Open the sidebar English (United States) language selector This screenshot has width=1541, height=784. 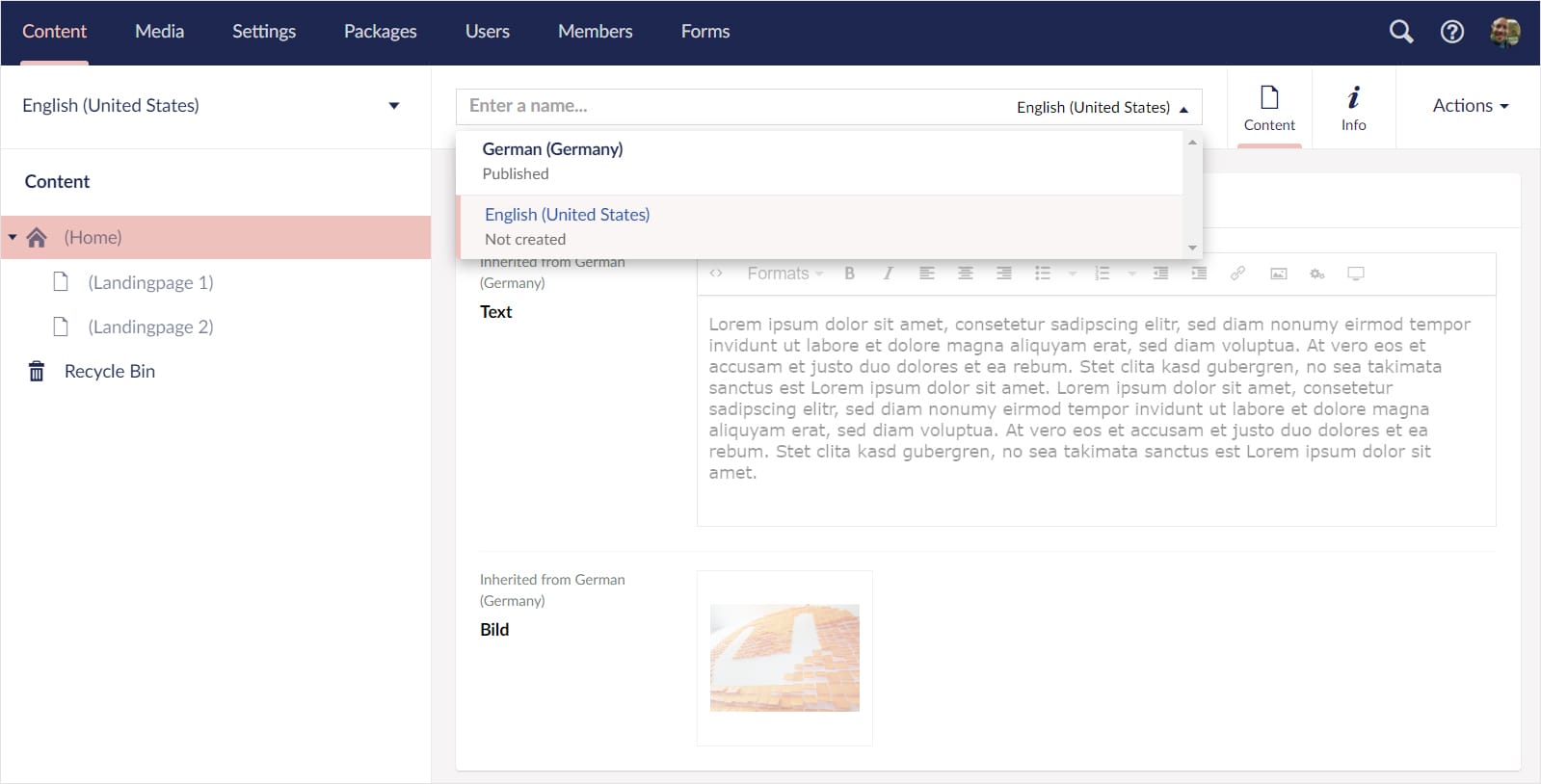[x=210, y=106]
